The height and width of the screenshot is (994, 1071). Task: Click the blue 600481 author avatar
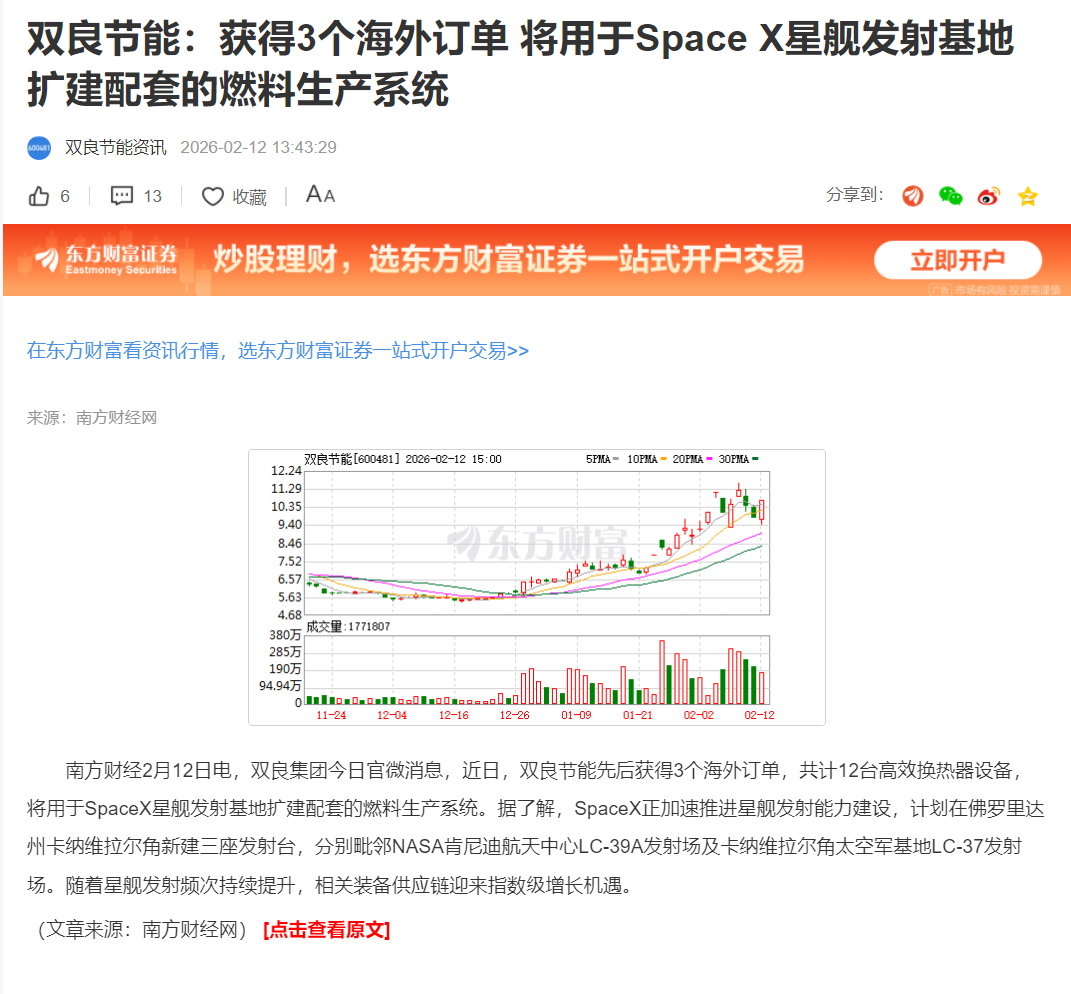pyautogui.click(x=39, y=148)
